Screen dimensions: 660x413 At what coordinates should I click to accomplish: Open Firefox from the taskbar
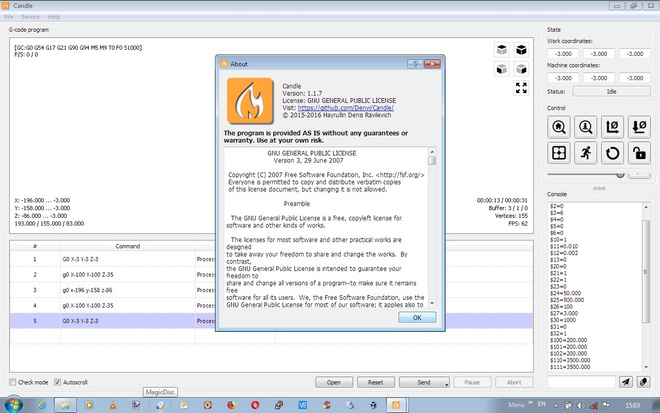[x=231, y=405]
